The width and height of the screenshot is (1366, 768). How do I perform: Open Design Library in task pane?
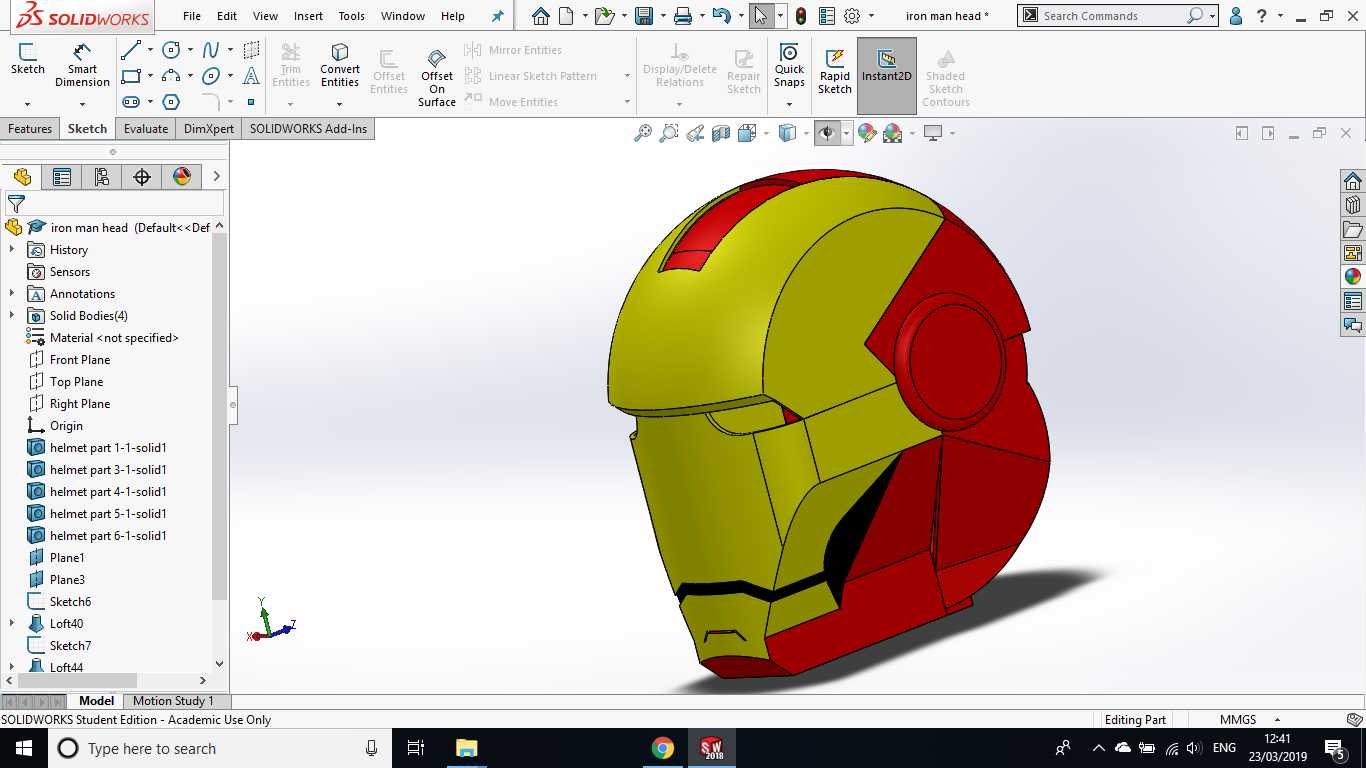1353,205
